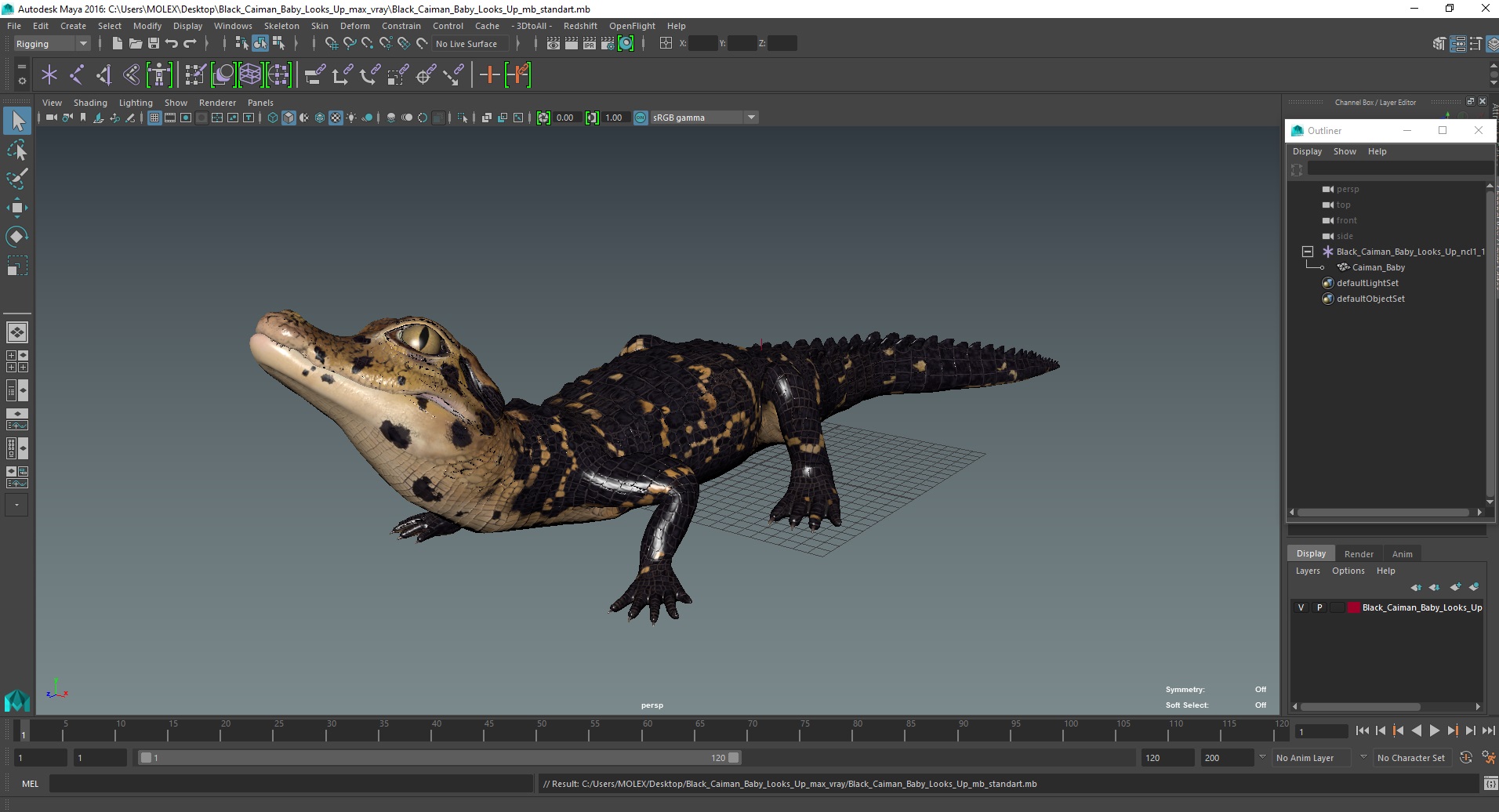Save the scene with the floppy icon
Viewport: 1499px width, 812px height.
(x=154, y=44)
